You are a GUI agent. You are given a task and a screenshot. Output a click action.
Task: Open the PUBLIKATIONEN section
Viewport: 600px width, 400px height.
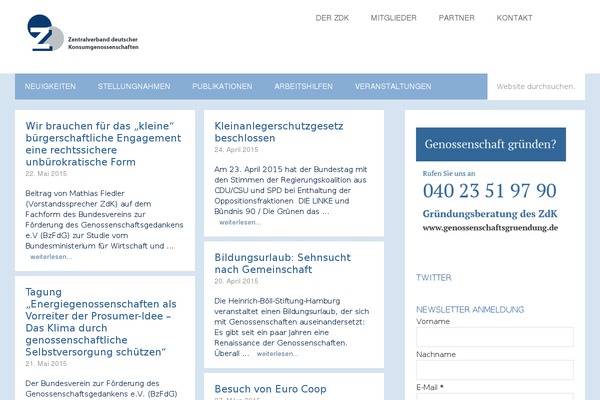click(222, 87)
